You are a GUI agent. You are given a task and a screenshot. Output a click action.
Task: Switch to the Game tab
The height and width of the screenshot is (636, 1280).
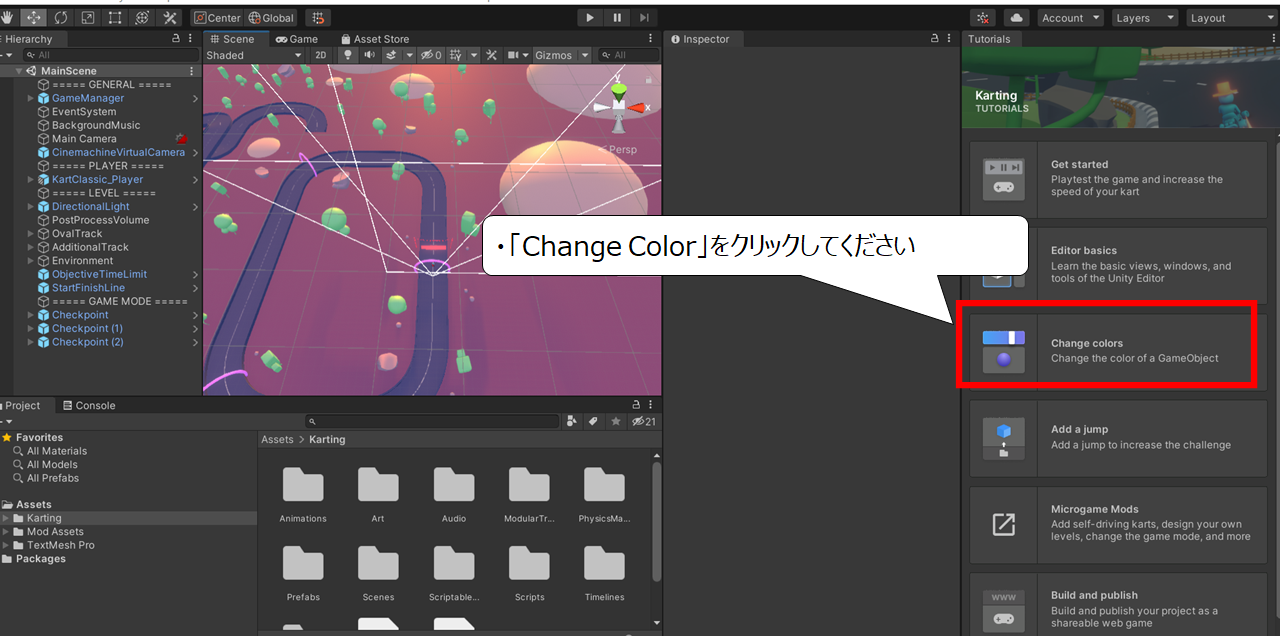(x=297, y=39)
